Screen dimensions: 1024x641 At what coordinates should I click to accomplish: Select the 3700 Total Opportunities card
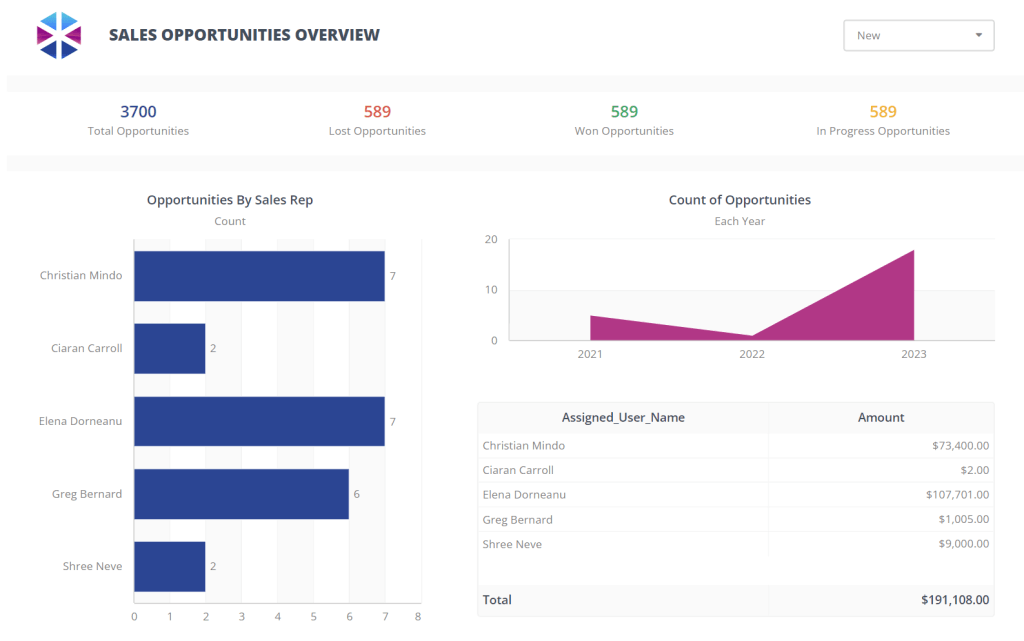point(138,120)
